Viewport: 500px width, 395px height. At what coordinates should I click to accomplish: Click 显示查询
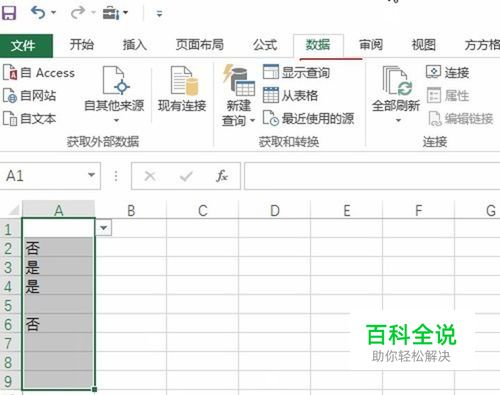pos(296,72)
